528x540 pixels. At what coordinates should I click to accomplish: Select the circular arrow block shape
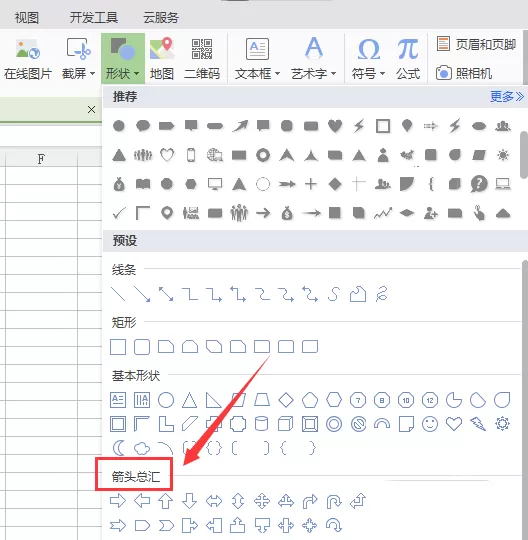[333, 525]
